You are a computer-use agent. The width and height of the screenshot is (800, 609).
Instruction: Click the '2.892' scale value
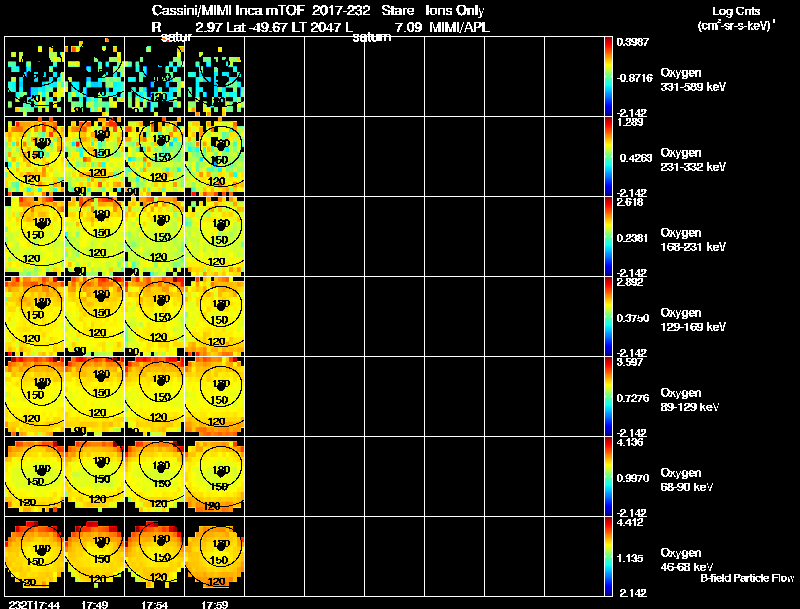[630, 282]
